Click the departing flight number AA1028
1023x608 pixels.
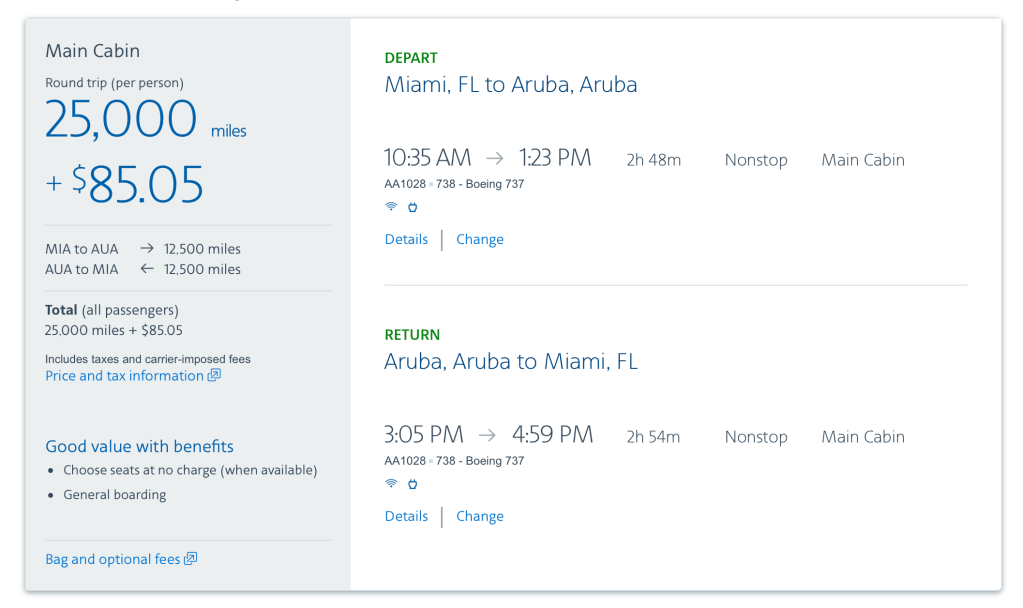pyautogui.click(x=405, y=184)
